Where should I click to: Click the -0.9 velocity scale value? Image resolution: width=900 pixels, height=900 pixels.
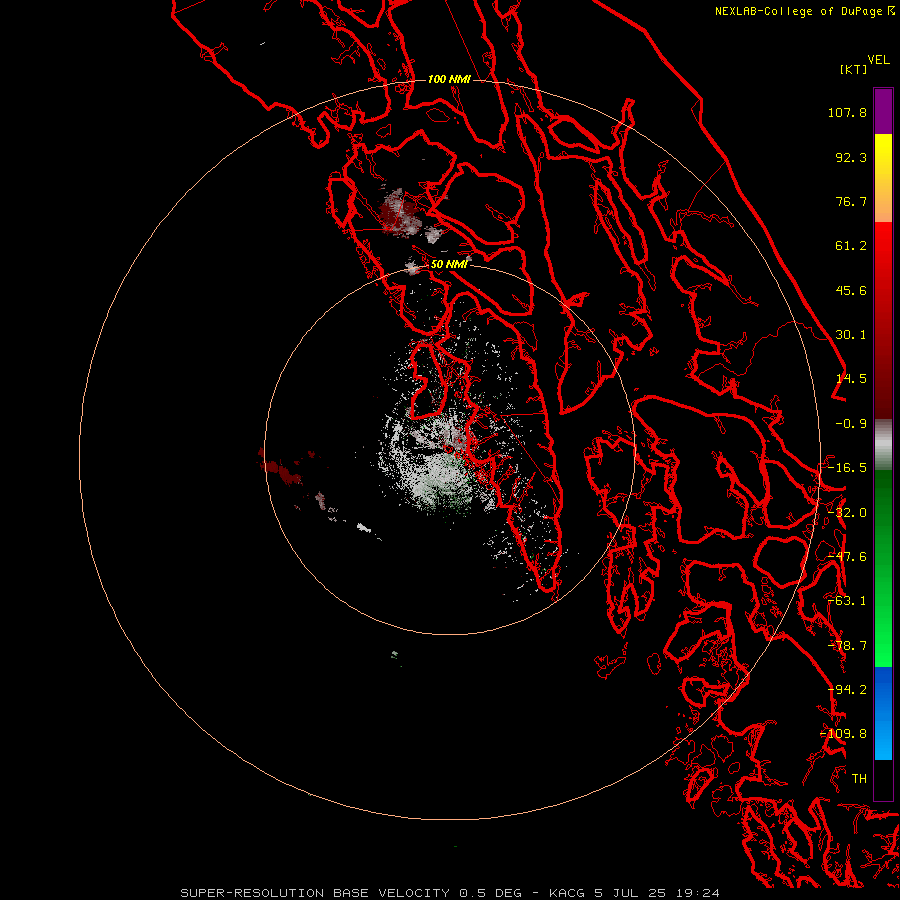pos(851,424)
